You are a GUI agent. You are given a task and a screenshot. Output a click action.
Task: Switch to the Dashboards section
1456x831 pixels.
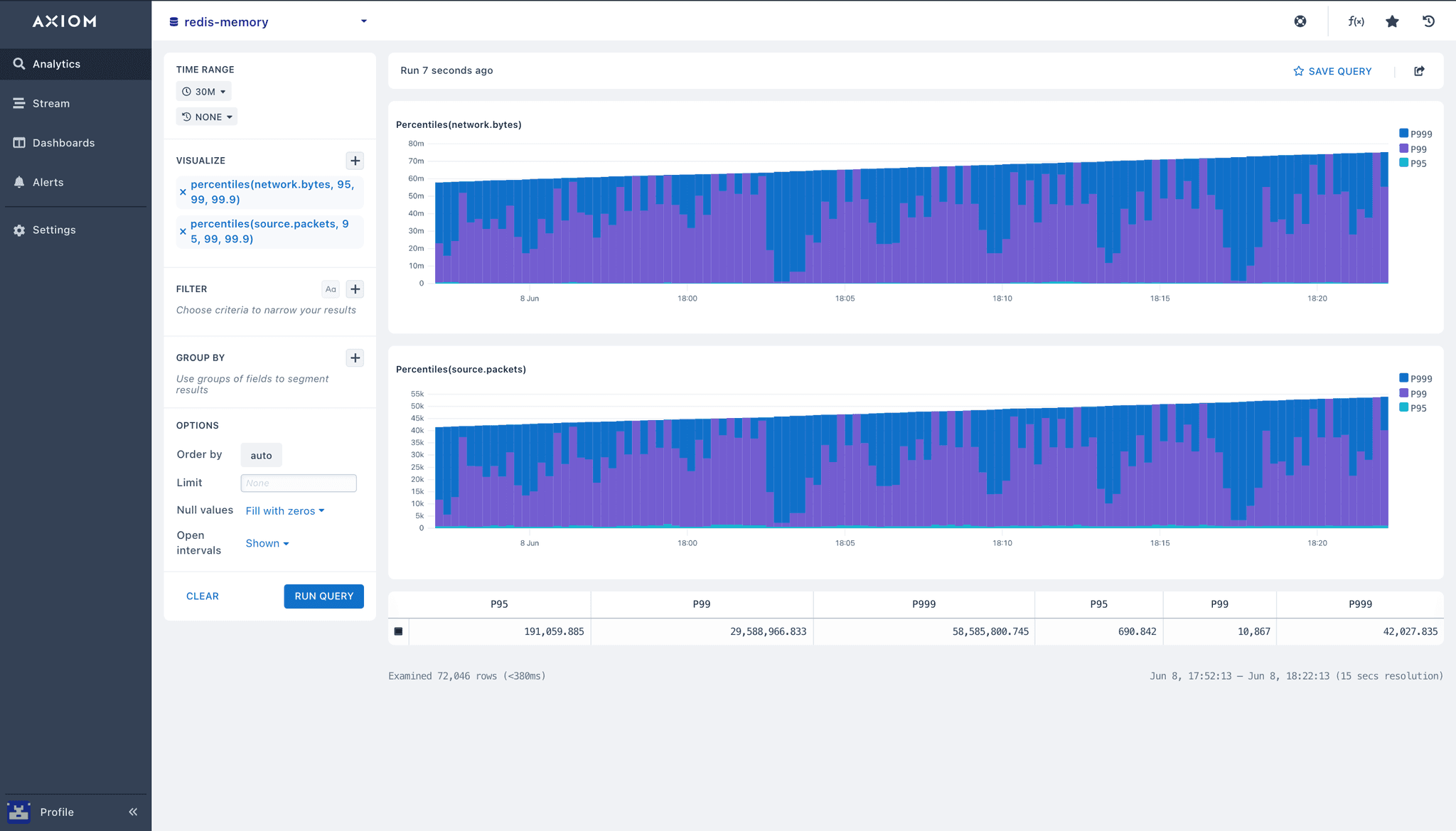point(63,142)
